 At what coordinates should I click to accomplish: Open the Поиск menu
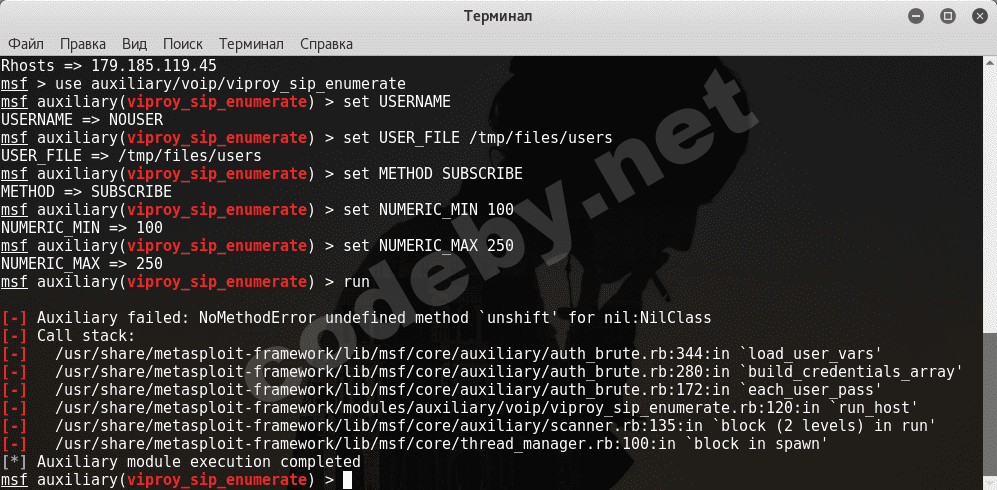[182, 44]
